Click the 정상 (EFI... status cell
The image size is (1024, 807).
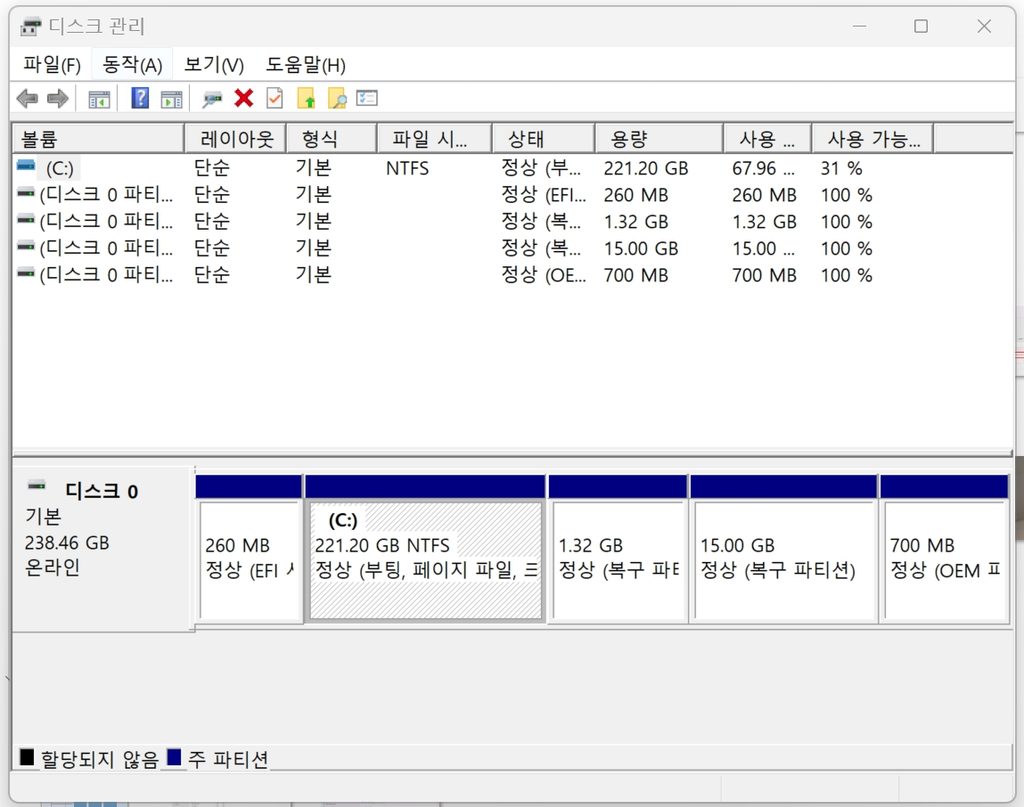(x=543, y=195)
